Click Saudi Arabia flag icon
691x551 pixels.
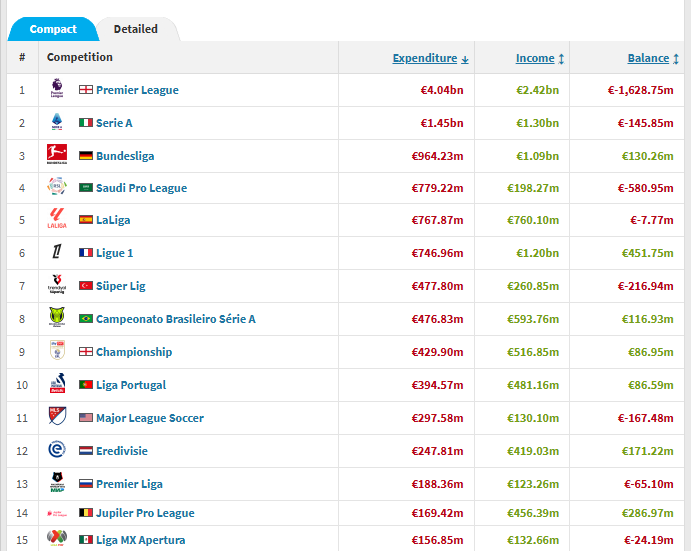[85, 187]
